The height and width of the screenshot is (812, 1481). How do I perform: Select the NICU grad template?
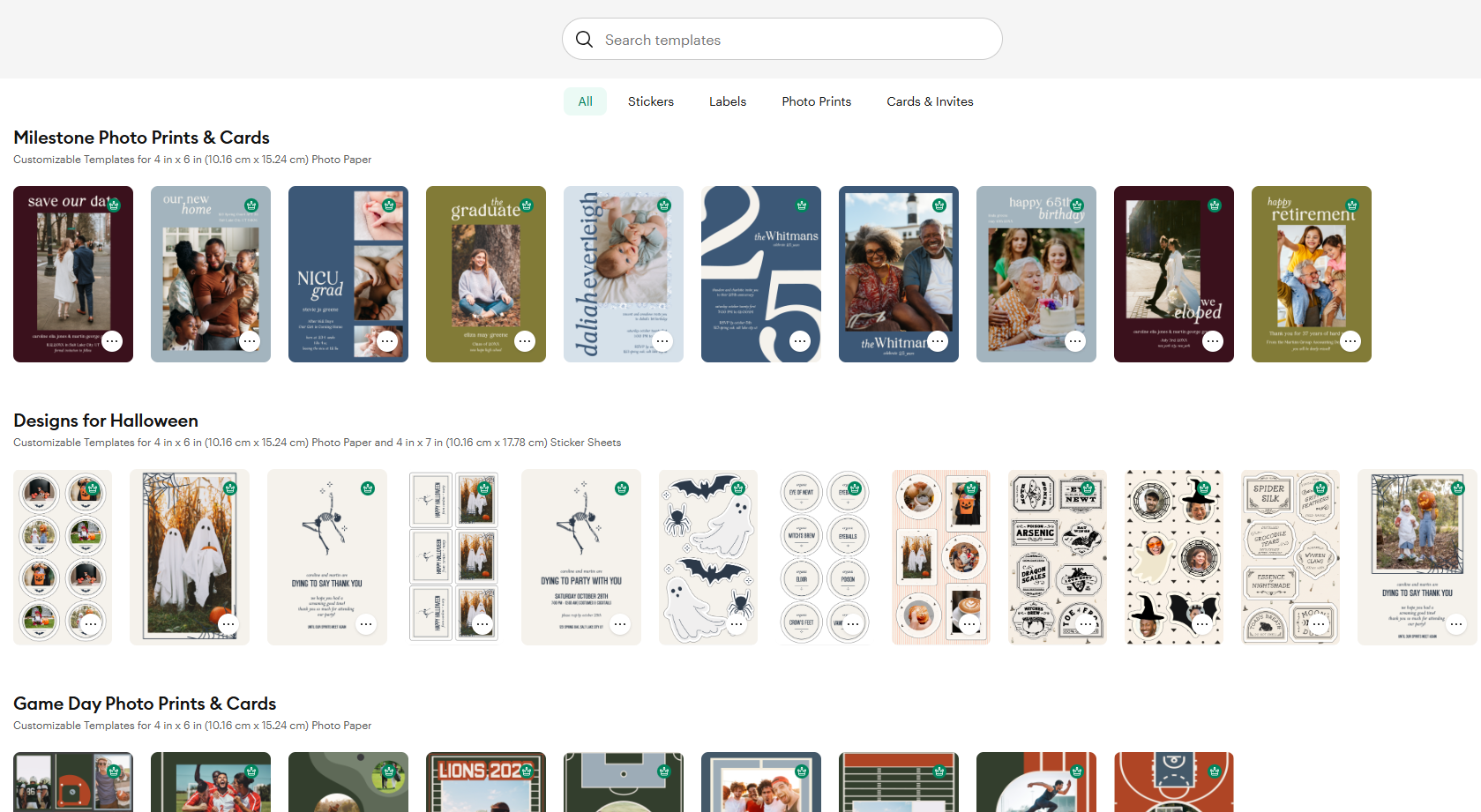pyautogui.click(x=348, y=274)
